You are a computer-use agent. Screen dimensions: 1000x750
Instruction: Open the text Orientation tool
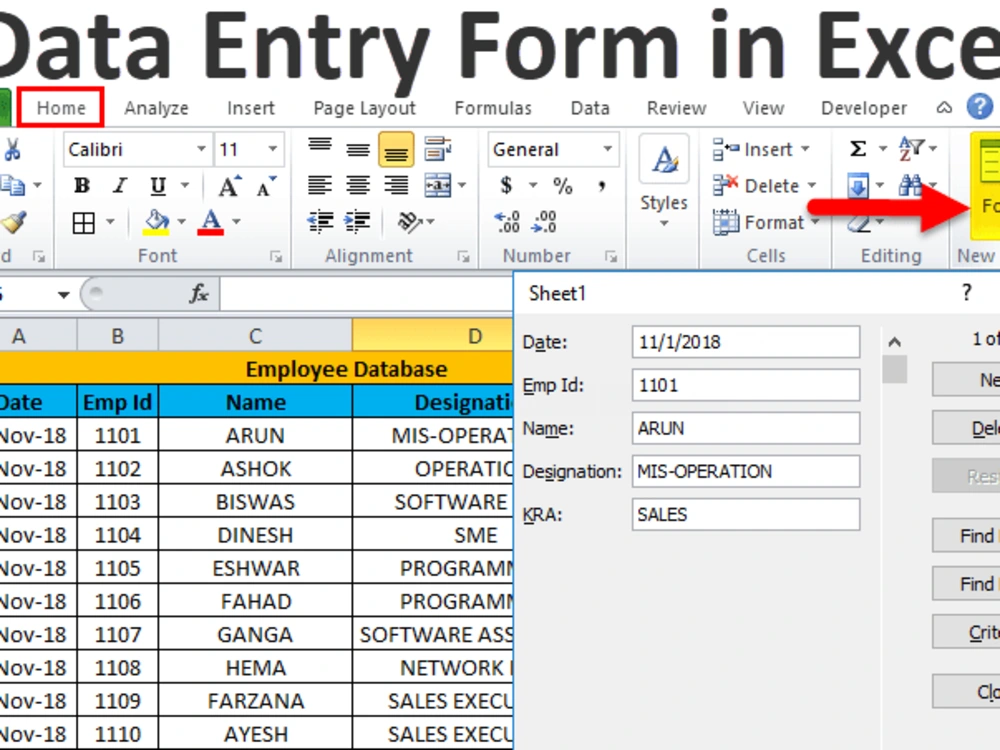(x=410, y=222)
